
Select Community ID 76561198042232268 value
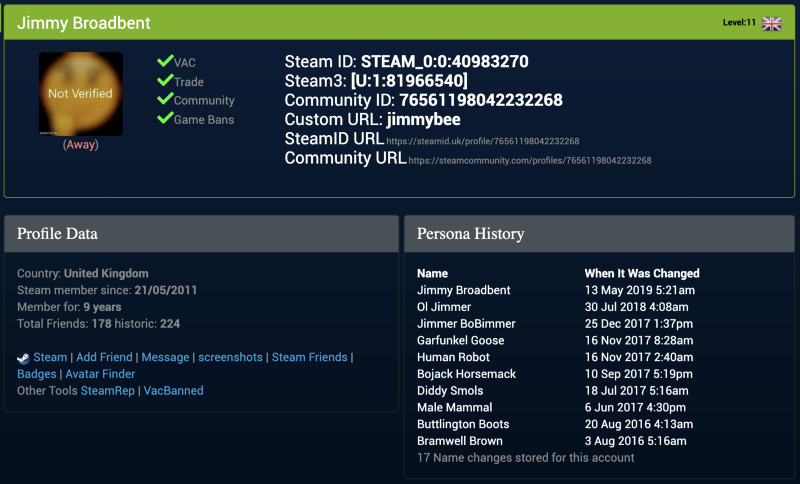481,100
